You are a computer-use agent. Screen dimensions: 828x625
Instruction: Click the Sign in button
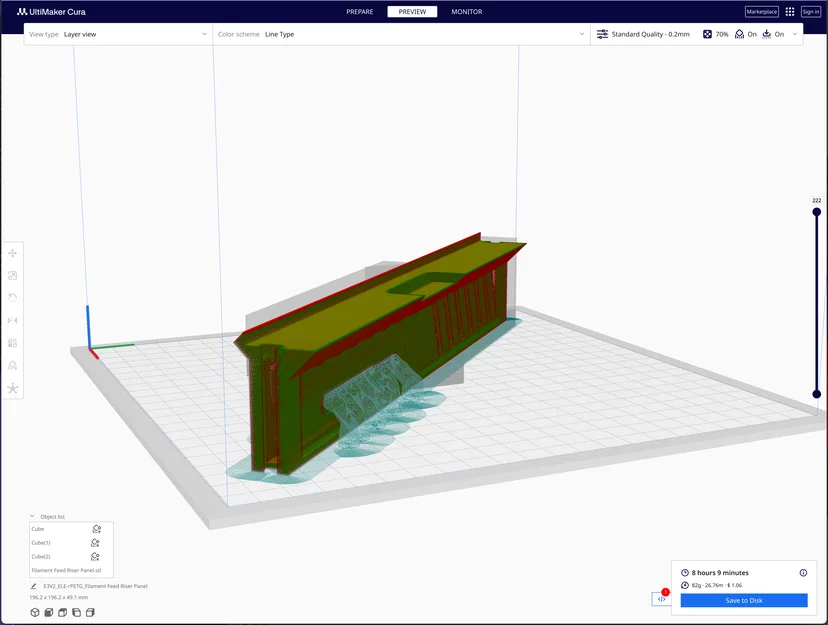(811, 12)
